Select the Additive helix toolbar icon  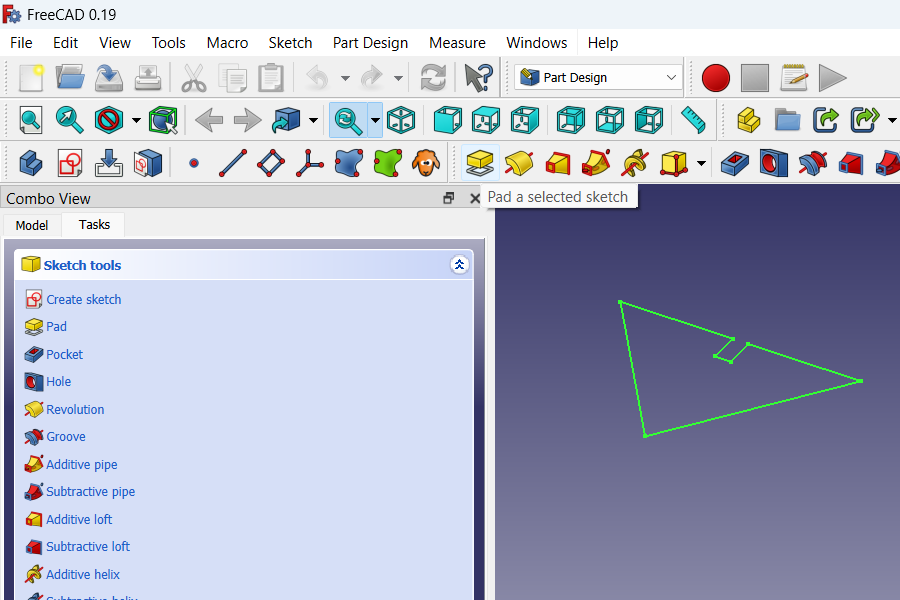633,163
